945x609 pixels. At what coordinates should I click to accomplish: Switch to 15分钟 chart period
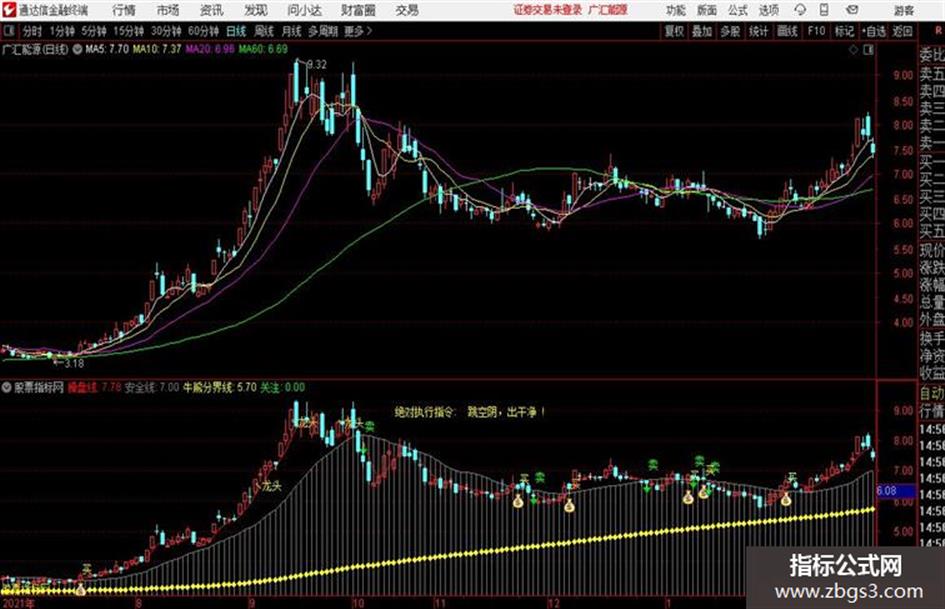tap(128, 31)
